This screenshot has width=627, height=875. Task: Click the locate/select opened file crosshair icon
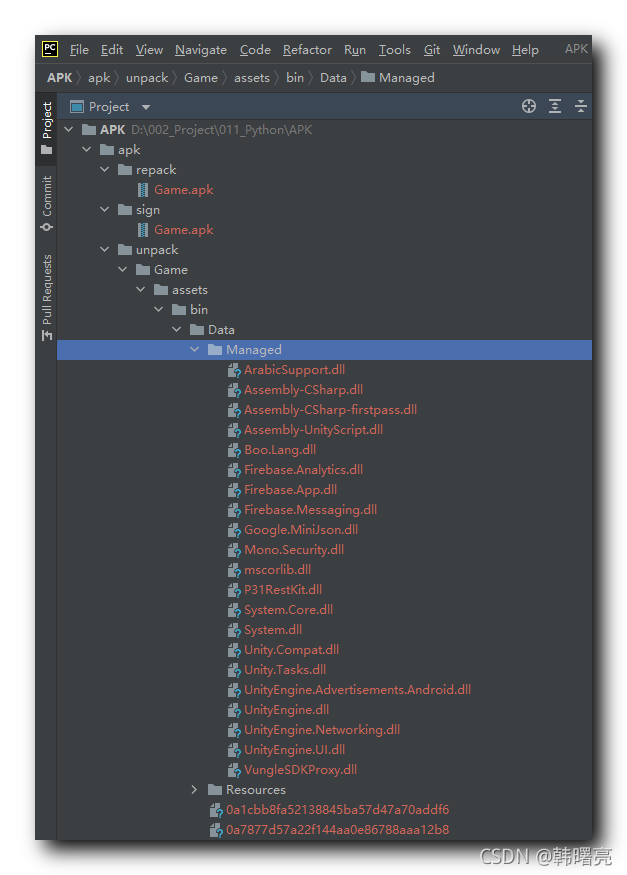tap(528, 106)
